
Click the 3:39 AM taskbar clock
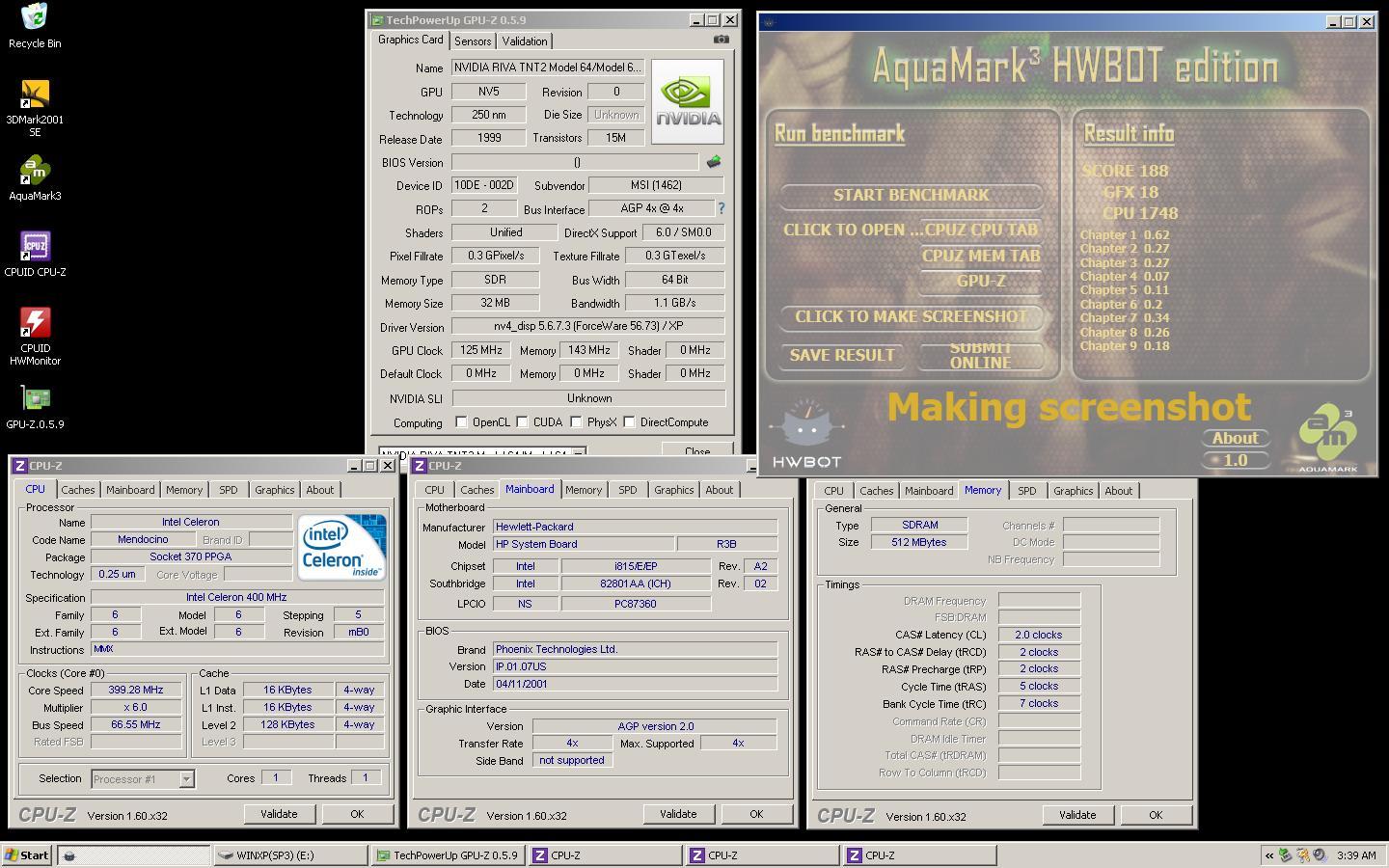point(1356,855)
